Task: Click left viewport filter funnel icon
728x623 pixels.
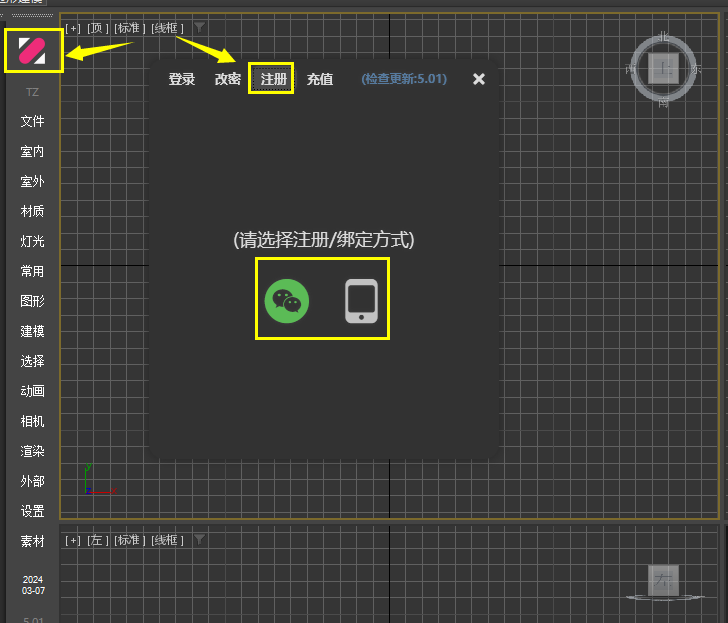Action: click(x=199, y=539)
